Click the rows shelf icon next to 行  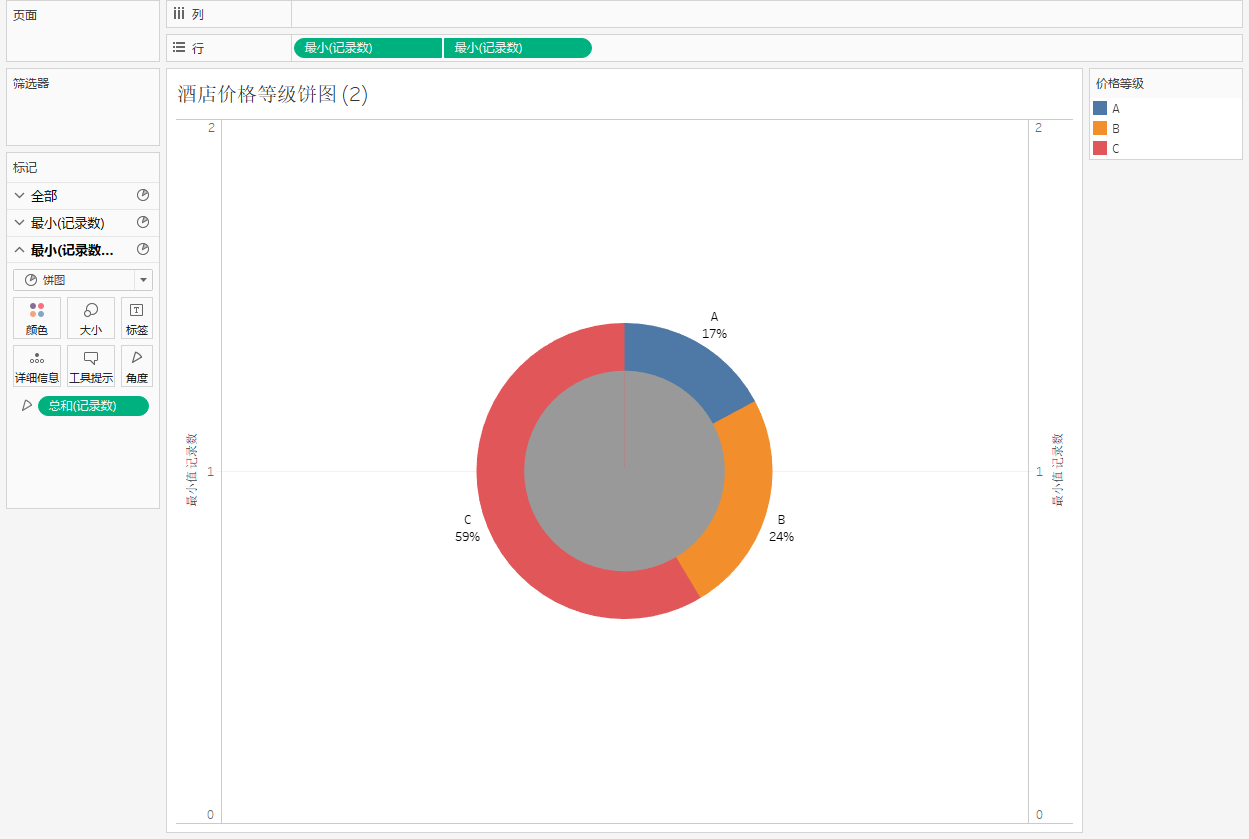pyautogui.click(x=179, y=47)
